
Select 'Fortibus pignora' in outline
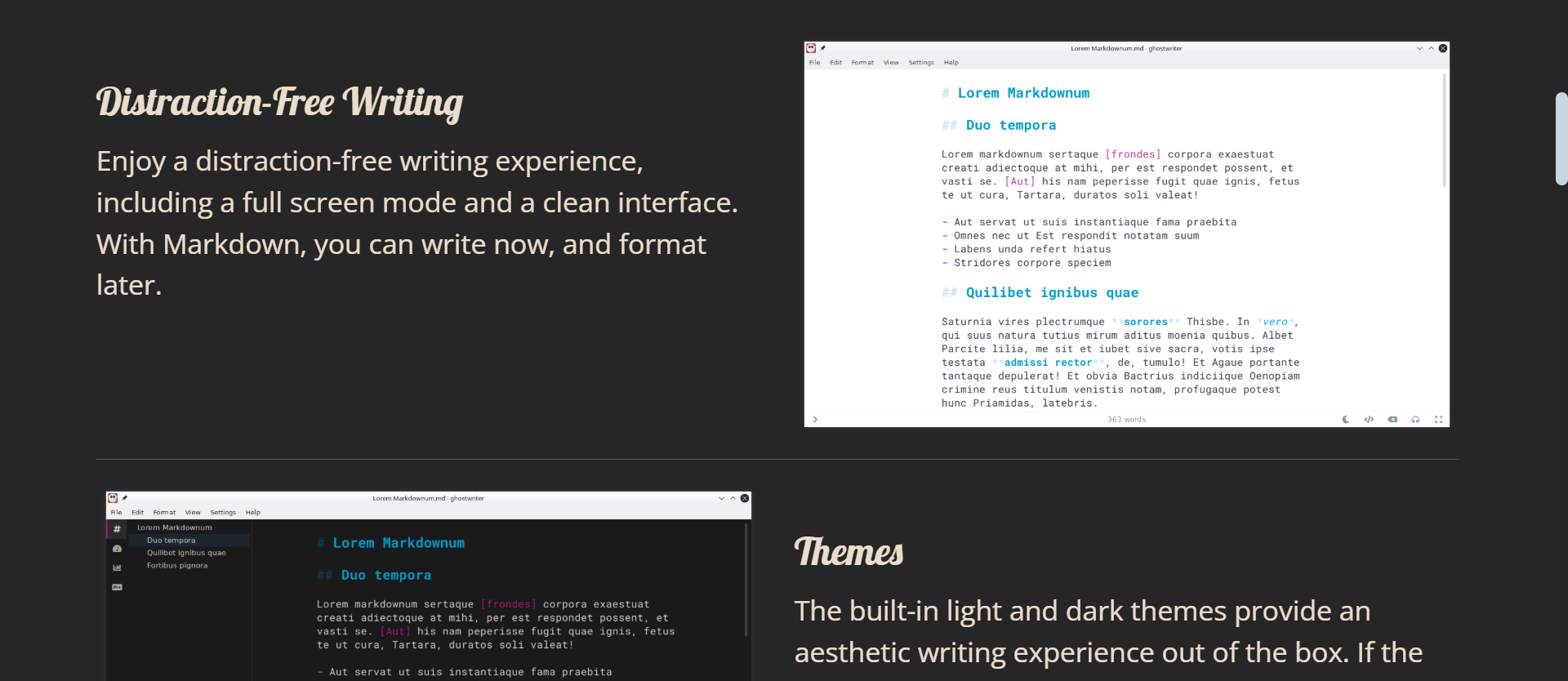(x=177, y=566)
